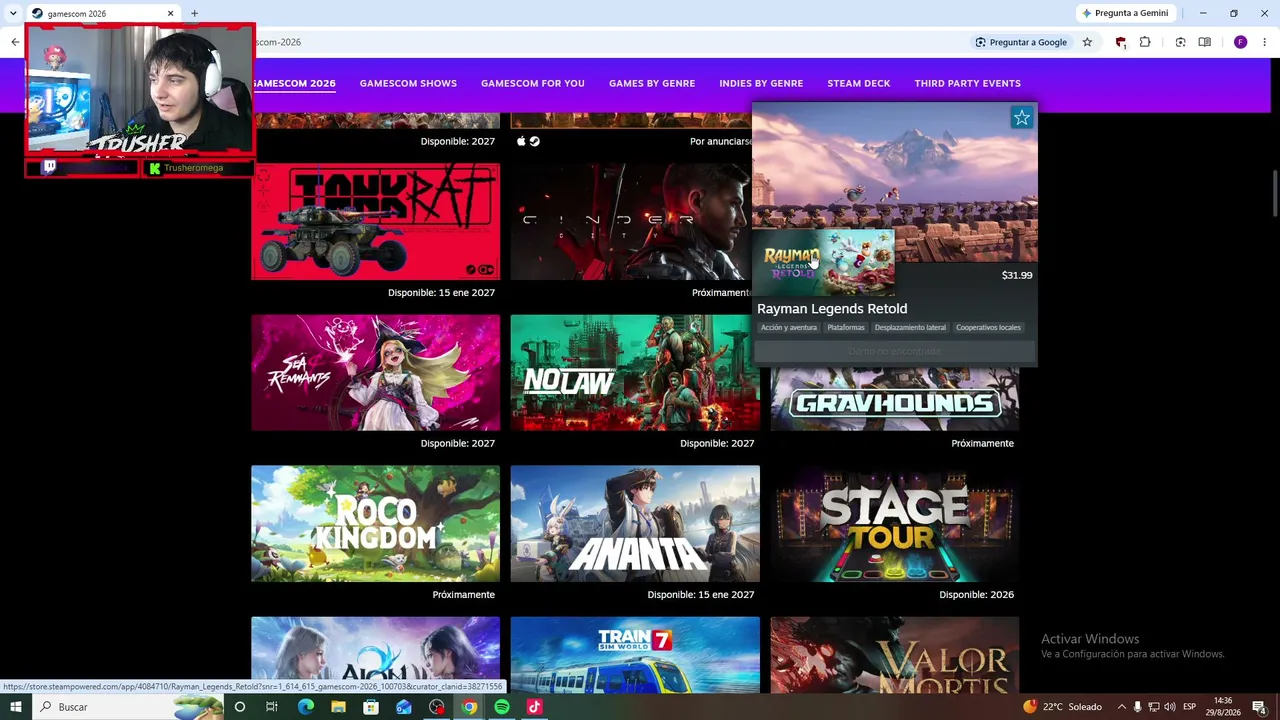Open the volume speaker tray icon
The height and width of the screenshot is (720, 1280).
pos(1169,707)
